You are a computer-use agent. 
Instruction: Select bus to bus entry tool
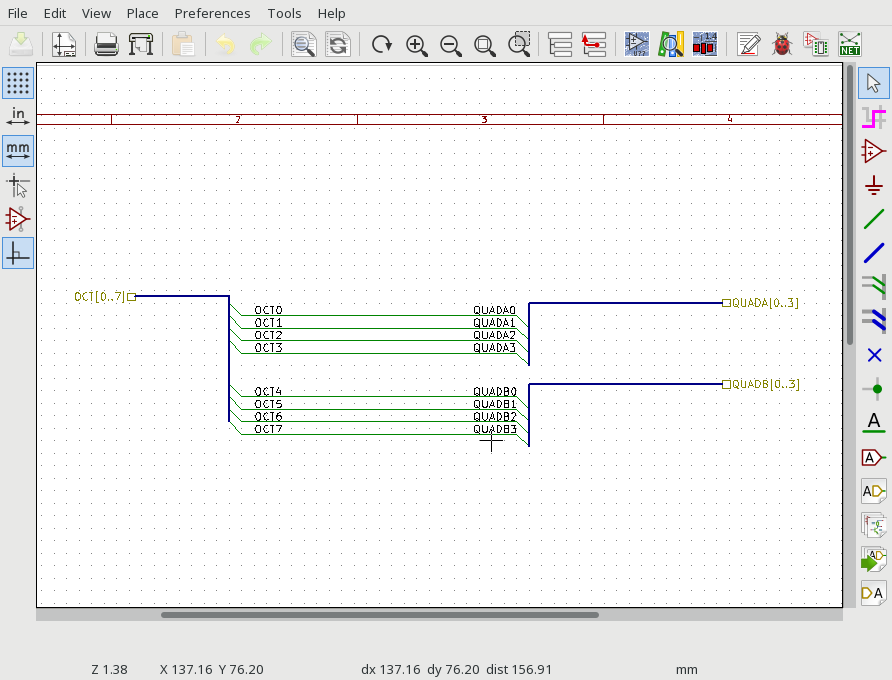click(x=874, y=321)
